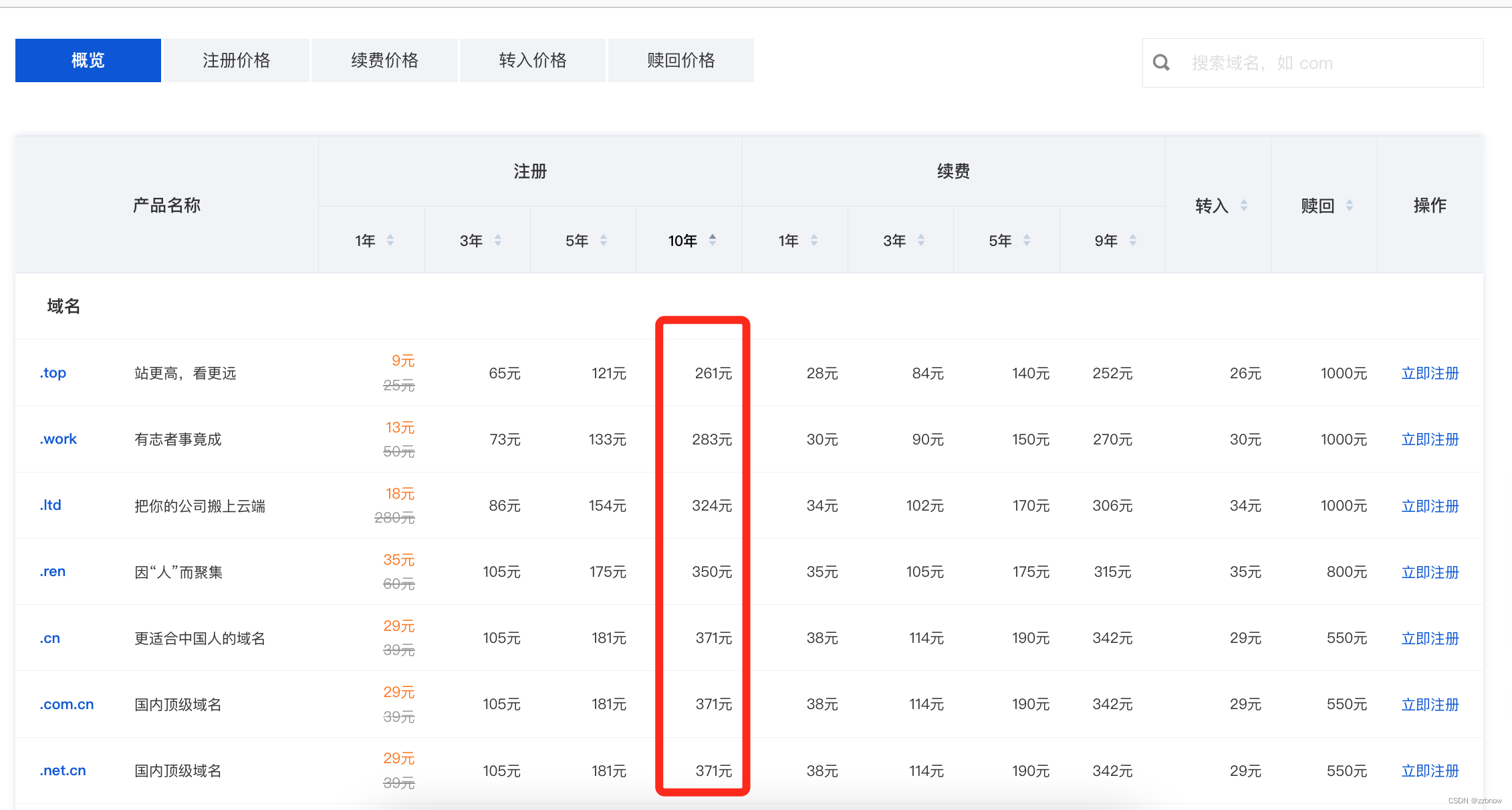Select description 把你的公司搬上云端

[x=200, y=506]
